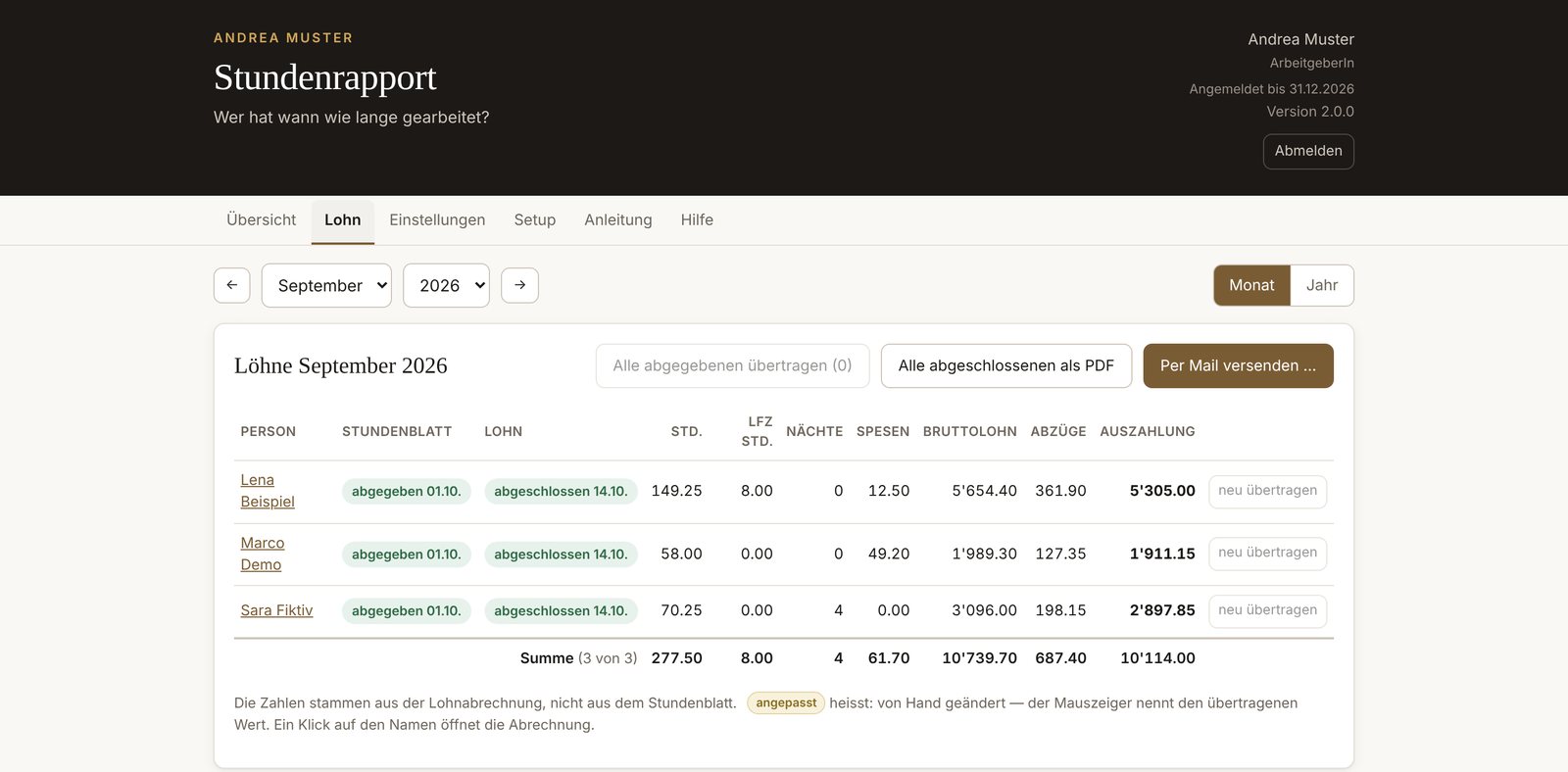Click payout value 5'305.00

(x=1162, y=491)
